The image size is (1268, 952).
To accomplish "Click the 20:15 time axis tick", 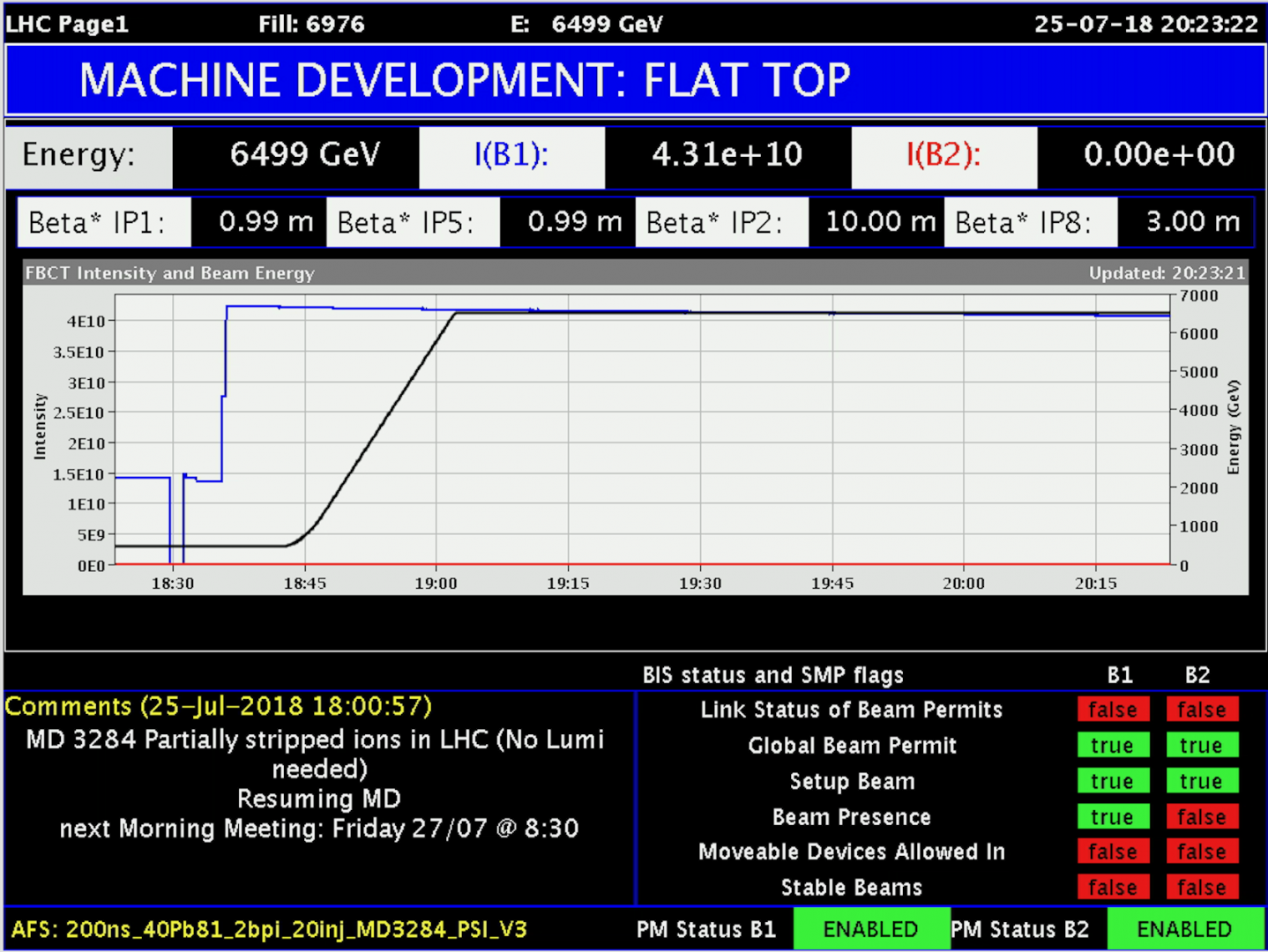I will 1096,584.
